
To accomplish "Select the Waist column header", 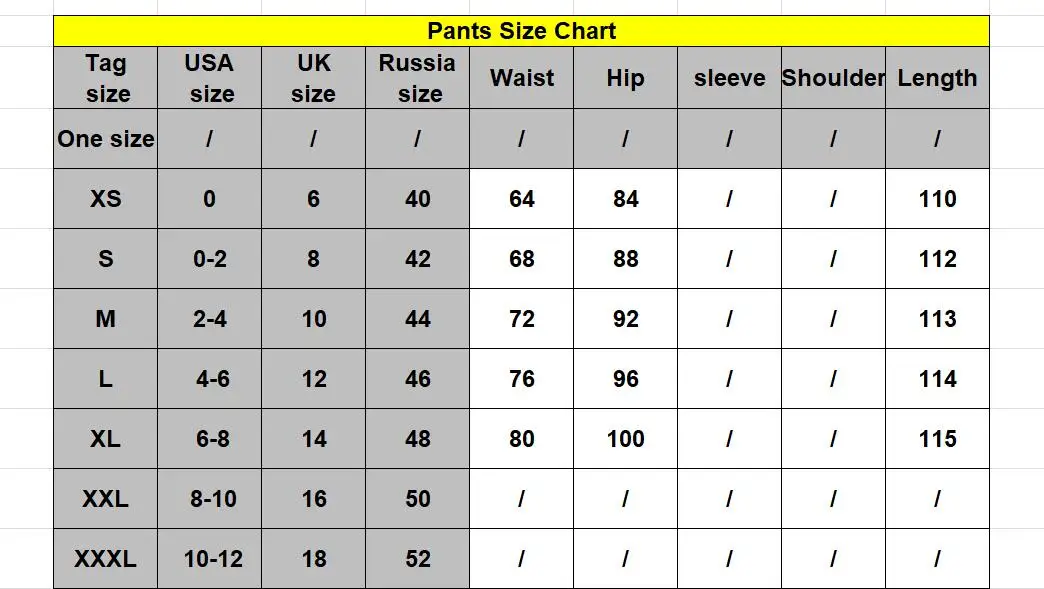I will click(x=521, y=78).
